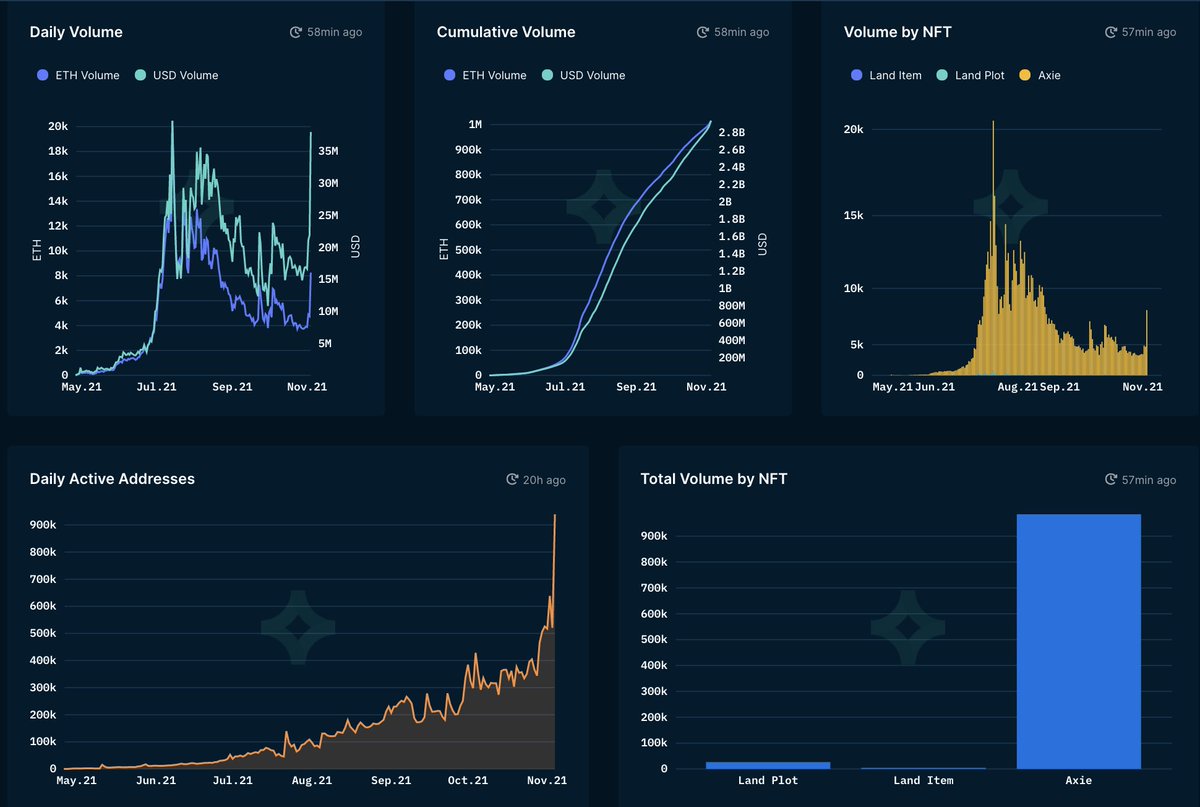Screen dimensions: 1200x807
Task: Toggle USD Volume legend in Cumulative Volume chart
Action: point(583,75)
